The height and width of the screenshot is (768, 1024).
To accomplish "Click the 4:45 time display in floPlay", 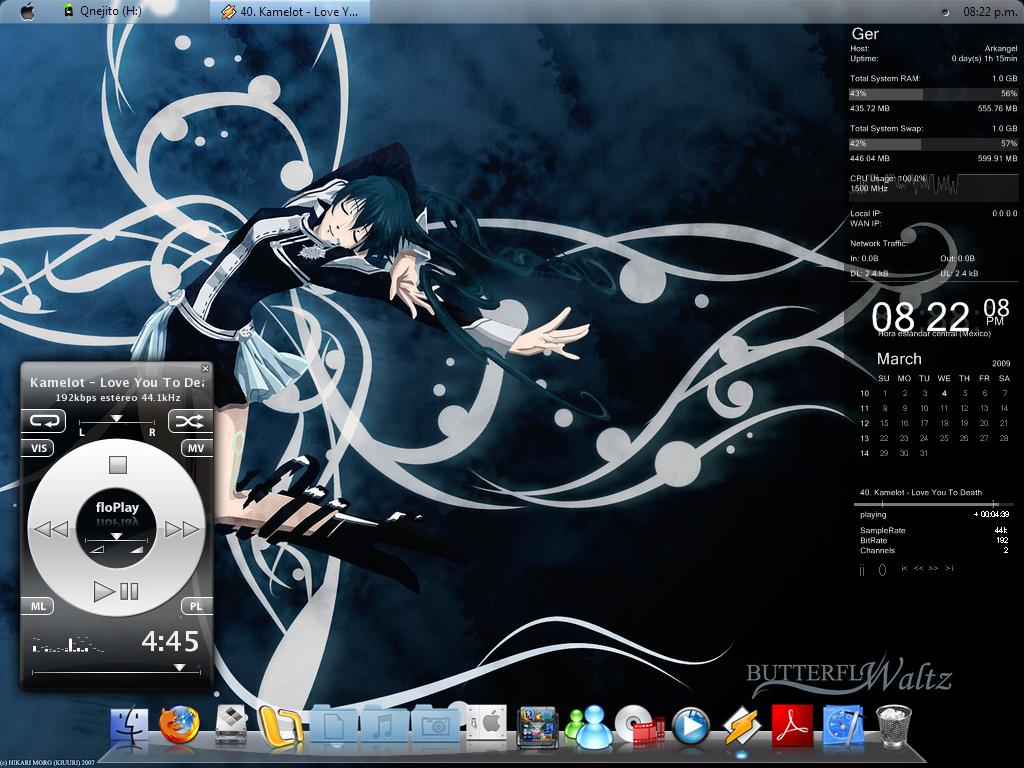I will tap(170, 641).
